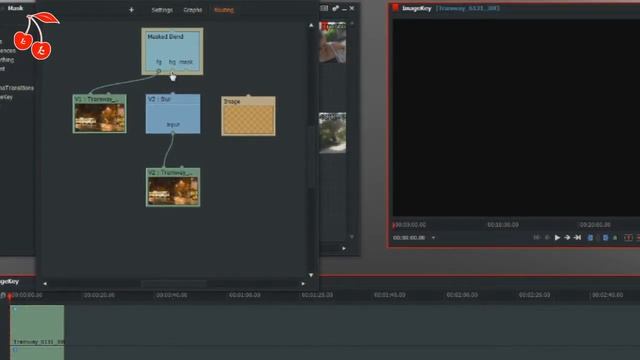Select the Masked Blend node

pos(172,51)
